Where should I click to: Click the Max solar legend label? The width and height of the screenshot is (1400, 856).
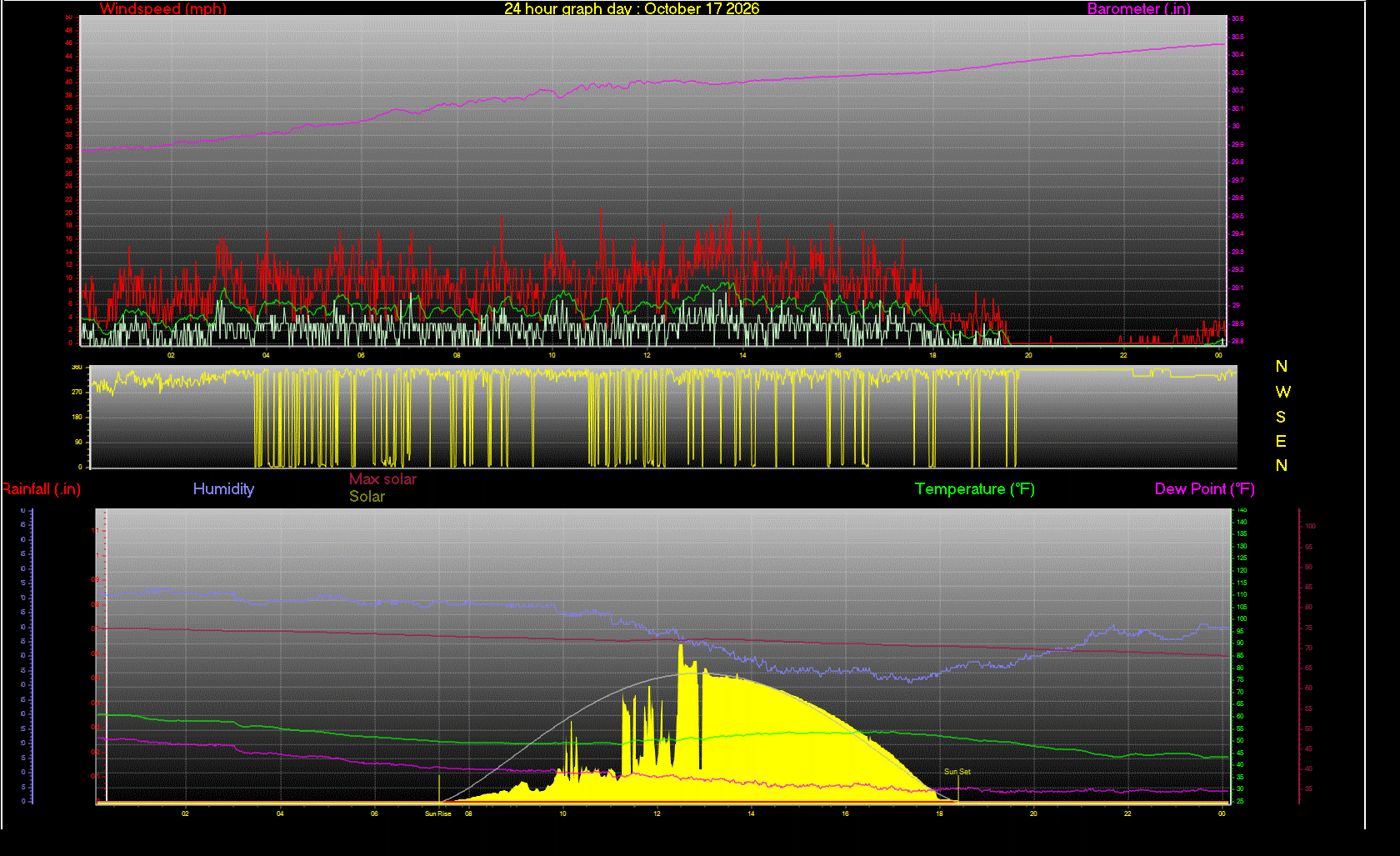pyautogui.click(x=382, y=479)
